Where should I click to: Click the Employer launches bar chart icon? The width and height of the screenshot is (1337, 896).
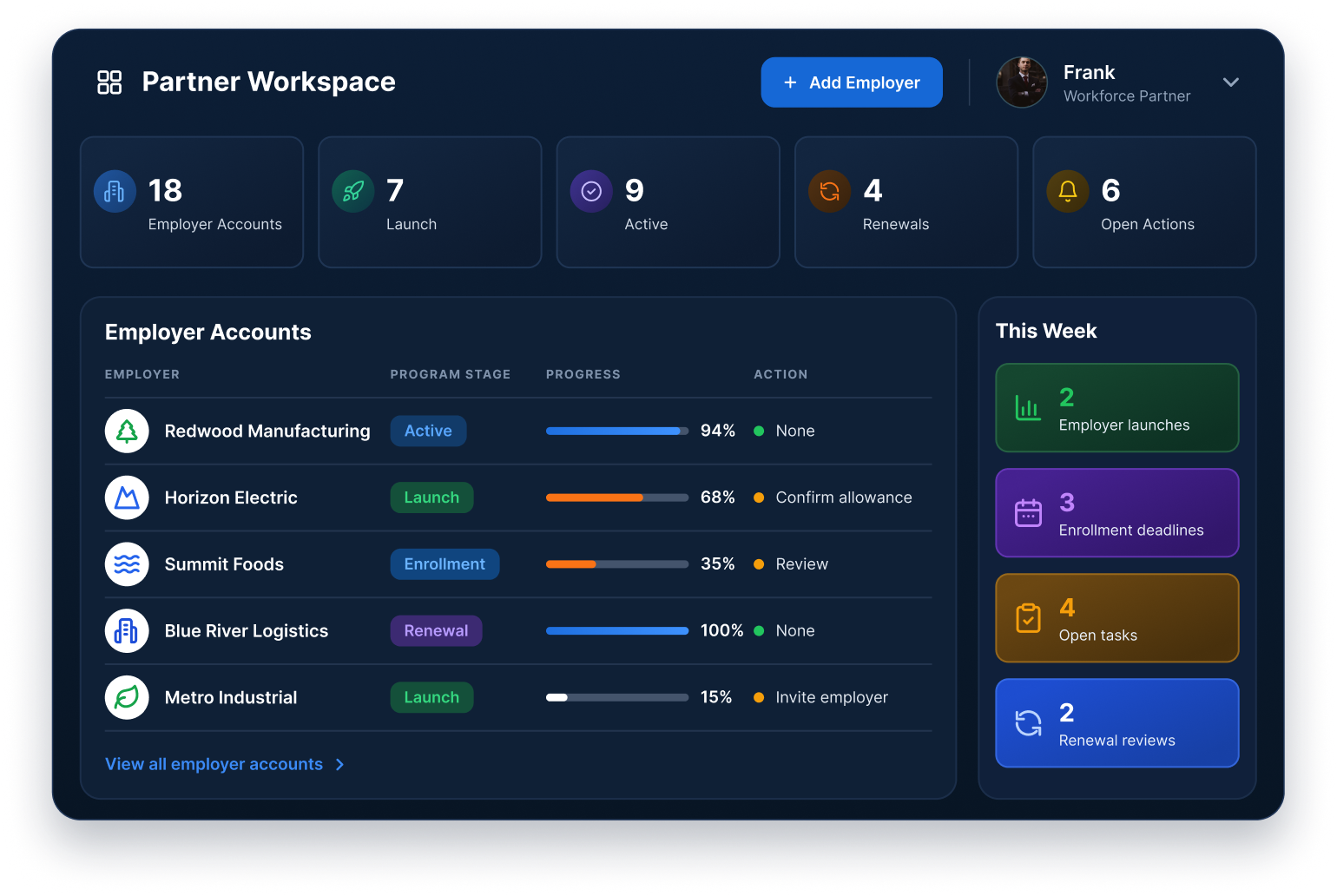click(1028, 408)
